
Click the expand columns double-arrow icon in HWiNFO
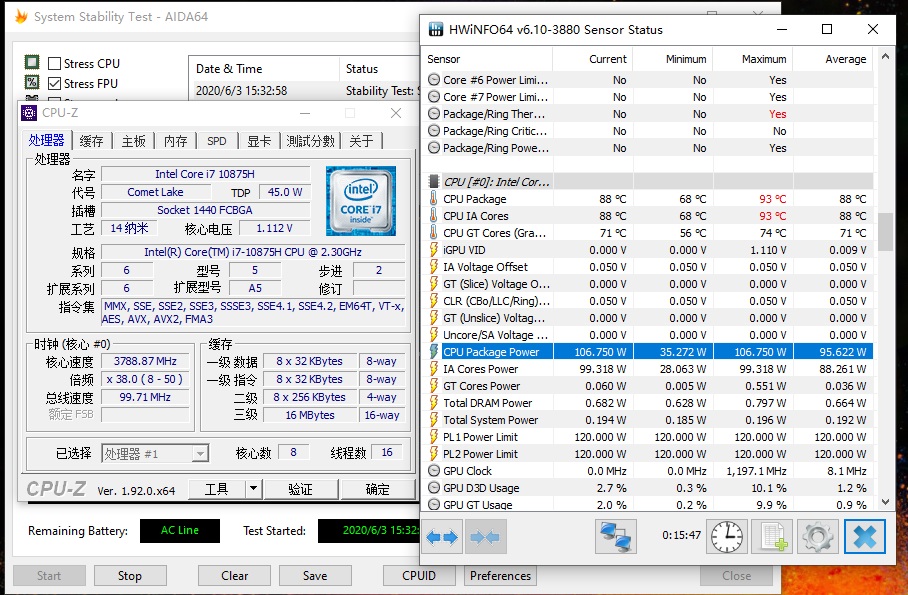click(442, 537)
